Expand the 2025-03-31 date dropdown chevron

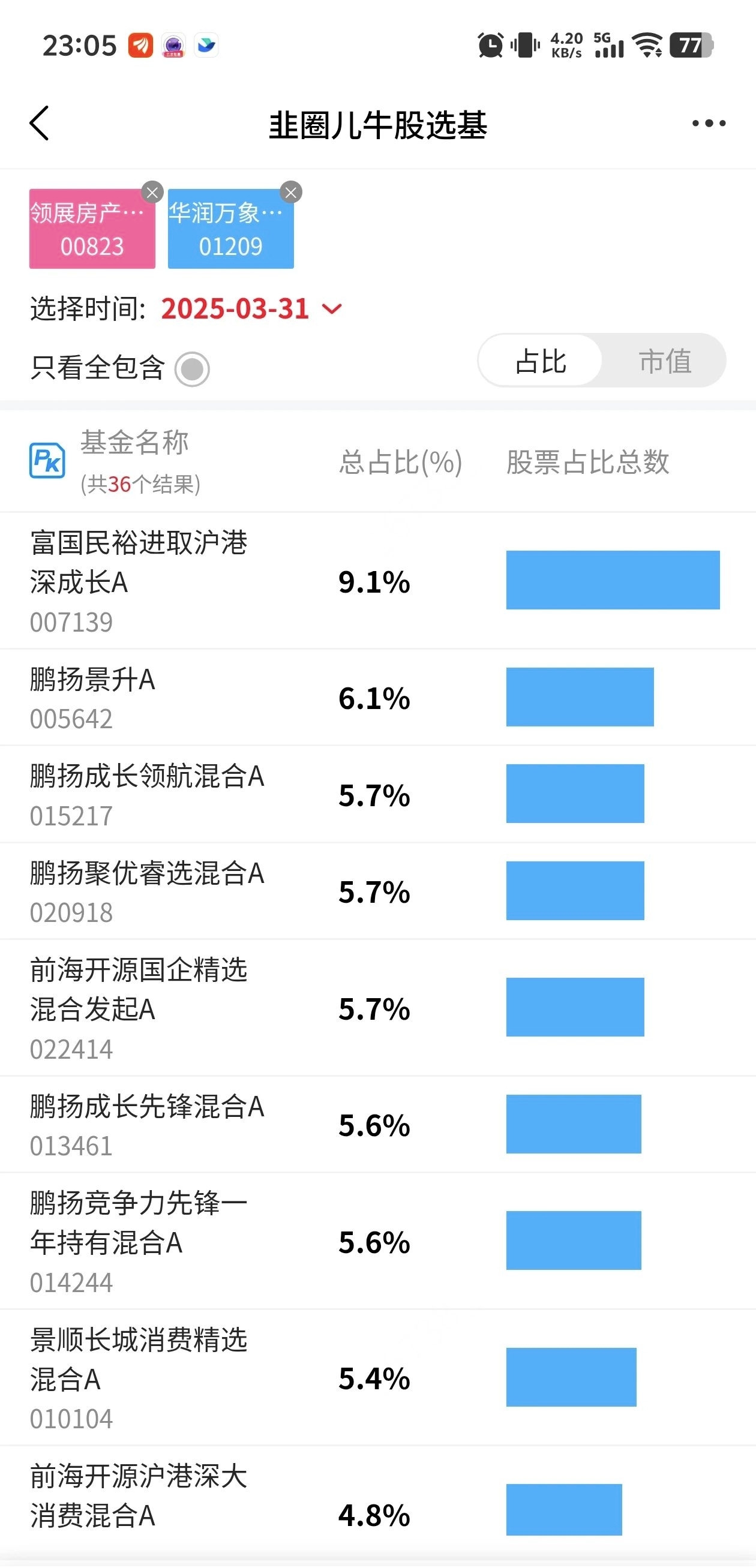[332, 308]
